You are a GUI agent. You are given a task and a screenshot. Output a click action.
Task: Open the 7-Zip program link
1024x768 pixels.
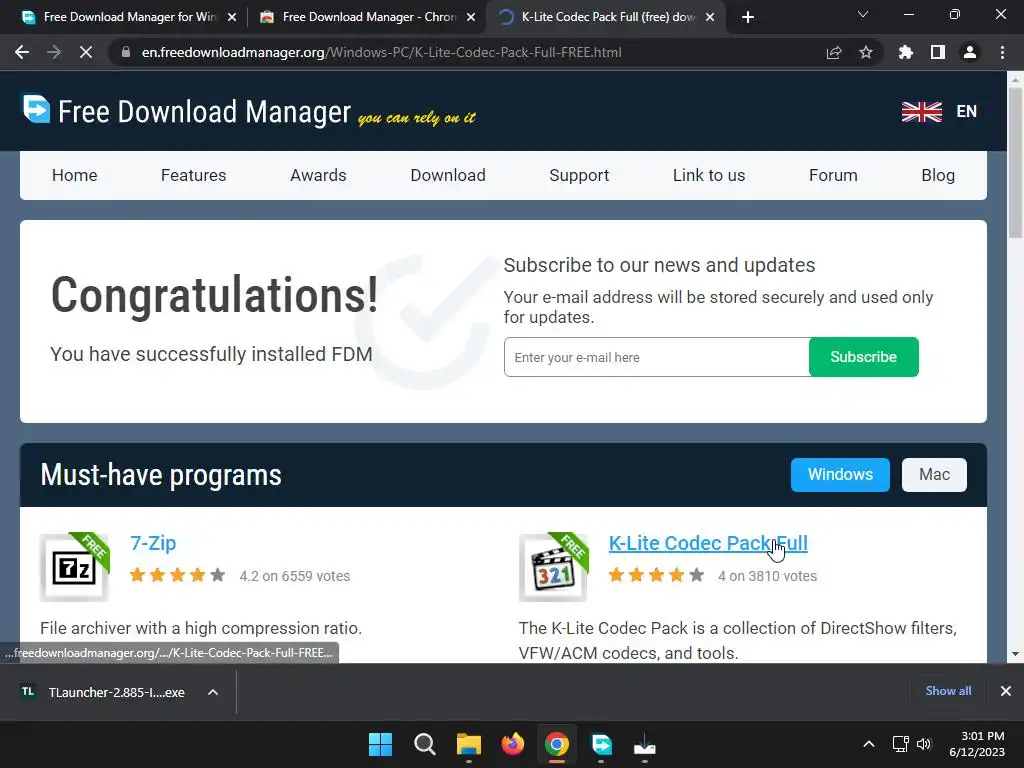[x=153, y=543]
